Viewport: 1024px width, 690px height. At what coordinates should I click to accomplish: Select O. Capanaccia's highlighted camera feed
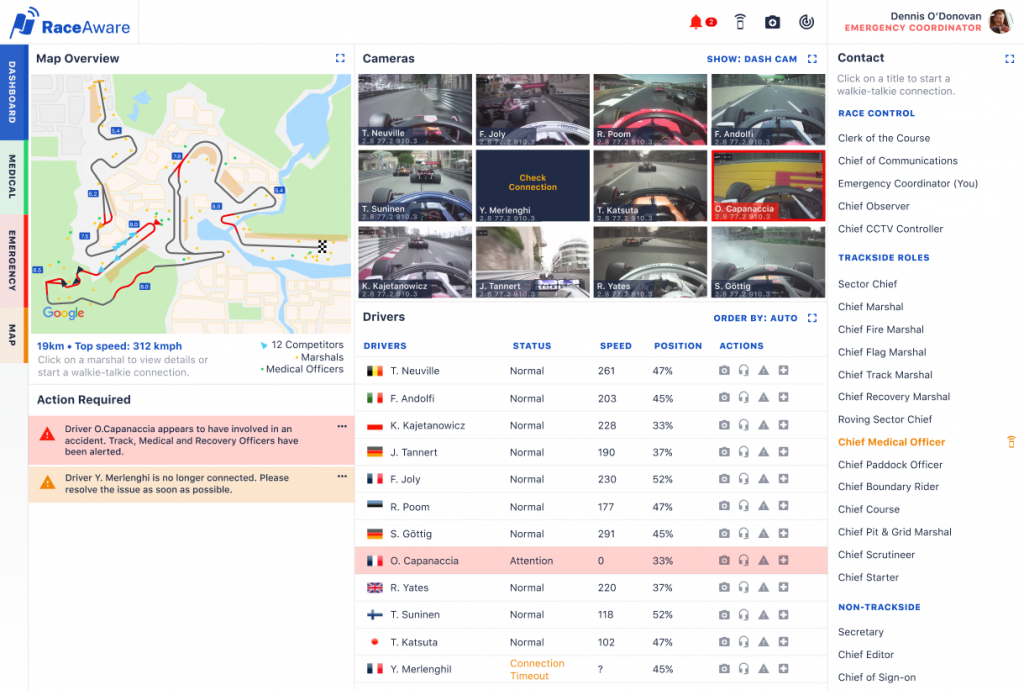tap(767, 185)
